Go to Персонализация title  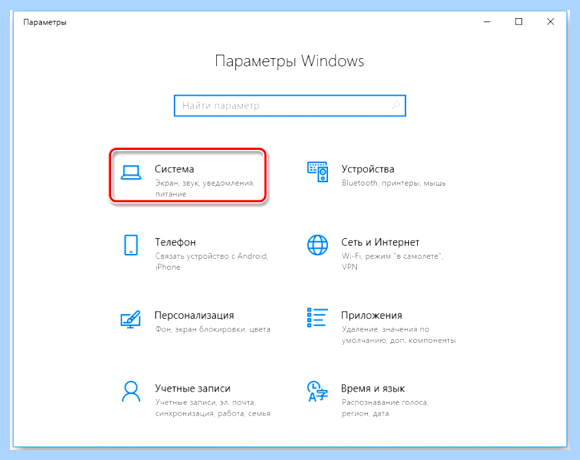(194, 315)
